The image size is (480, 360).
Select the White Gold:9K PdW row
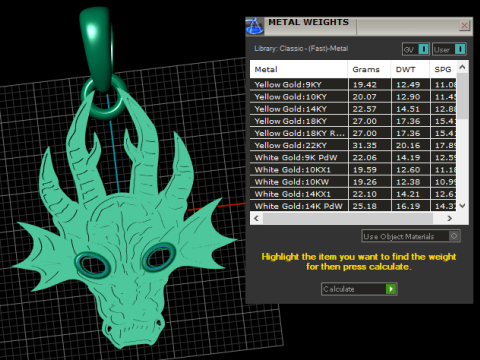pos(353,158)
